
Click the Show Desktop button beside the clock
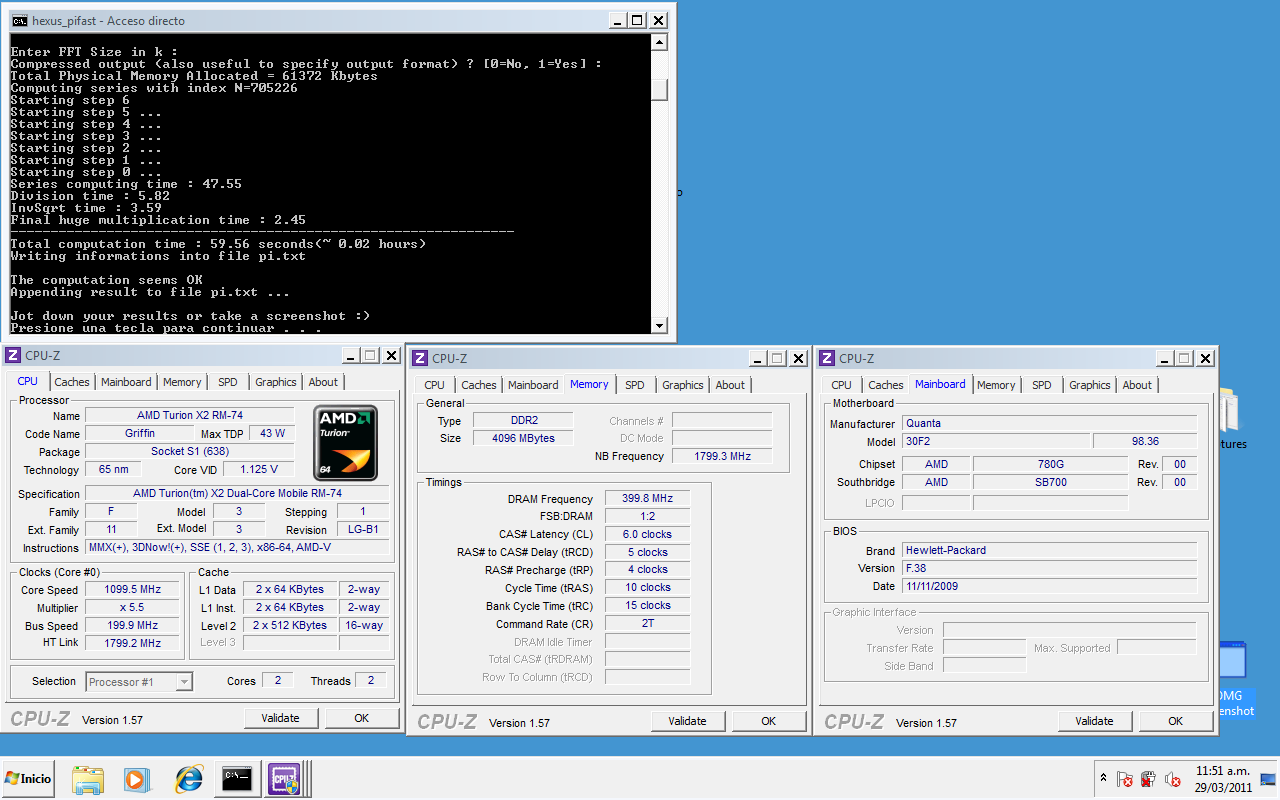pyautogui.click(x=1268, y=779)
